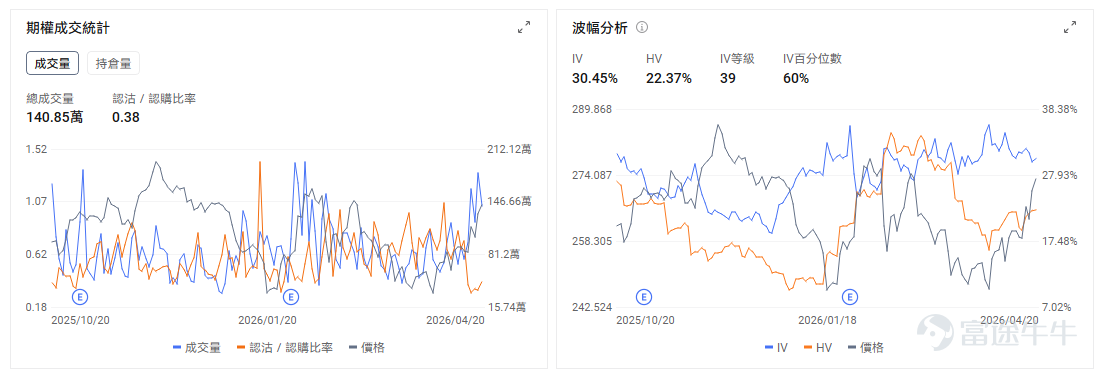Click the IV百分位數 stat label

click(812, 59)
